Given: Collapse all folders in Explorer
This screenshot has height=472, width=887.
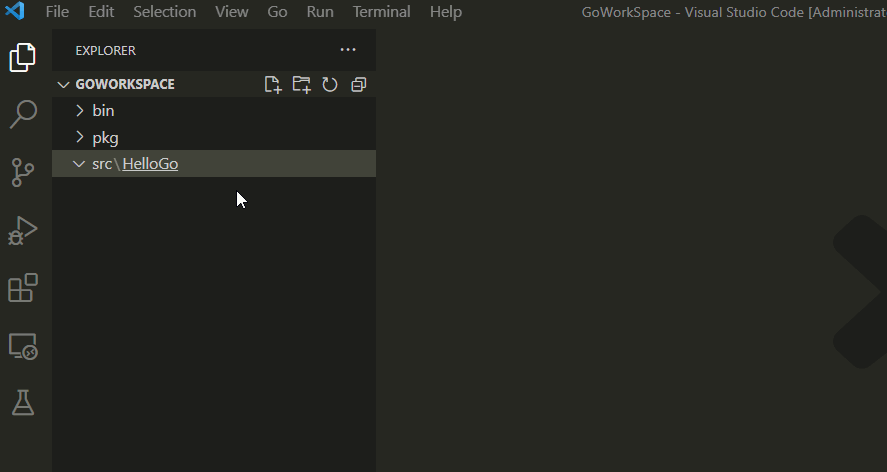Looking at the screenshot, I should coord(359,84).
